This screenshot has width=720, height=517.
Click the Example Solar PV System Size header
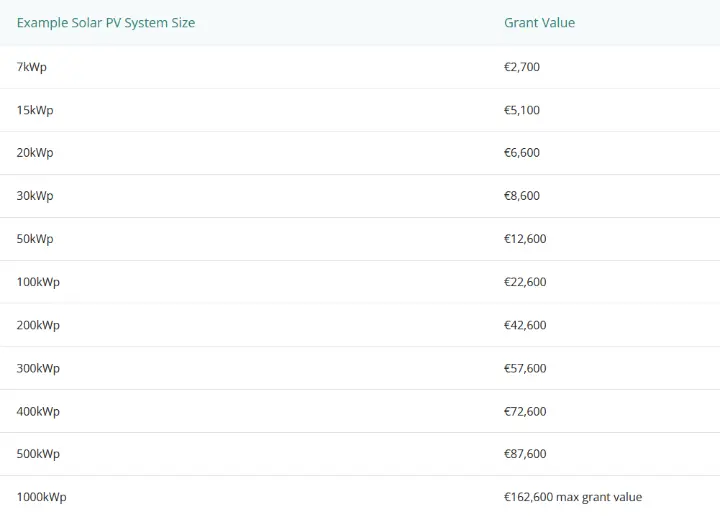click(x=106, y=23)
